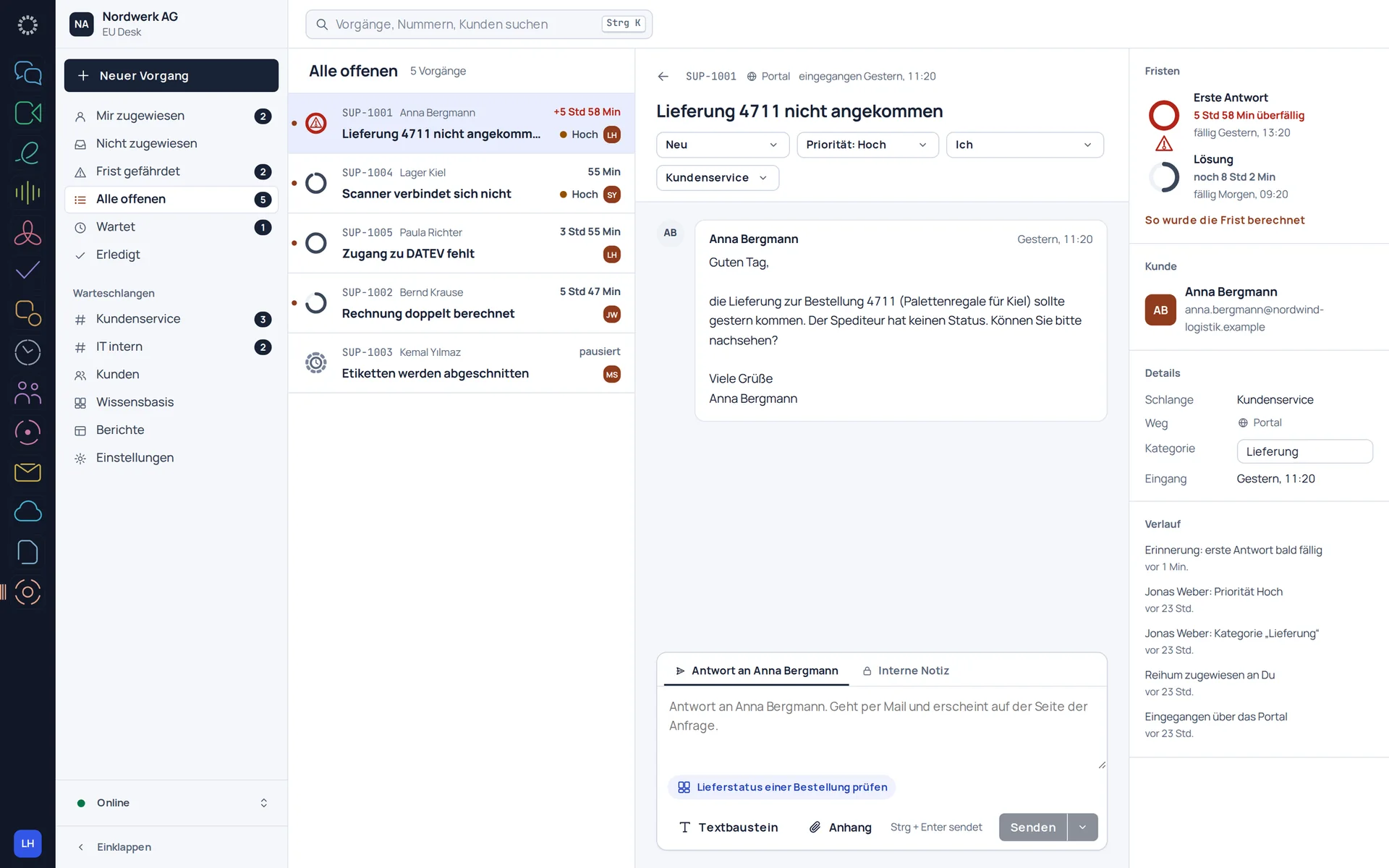Click the back arrow next to SUP-1001
The height and width of the screenshot is (868, 1389).
tap(663, 77)
